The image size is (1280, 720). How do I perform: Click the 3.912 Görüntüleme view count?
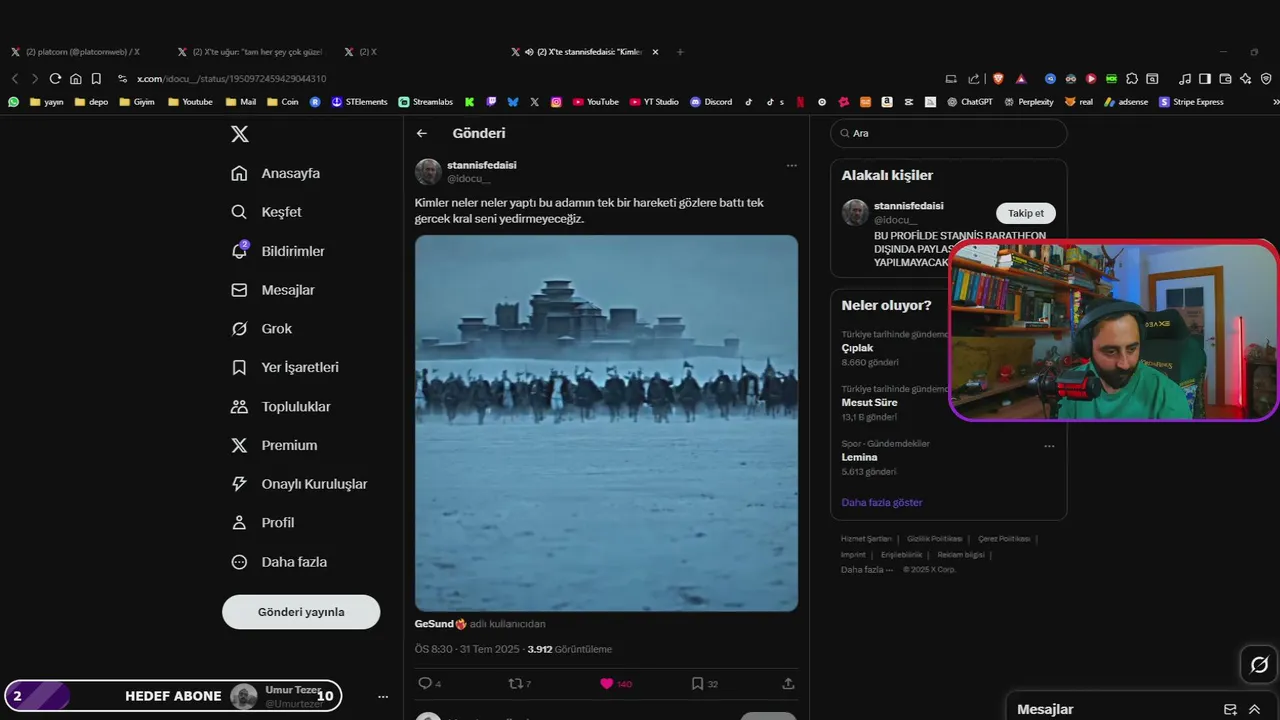(569, 650)
